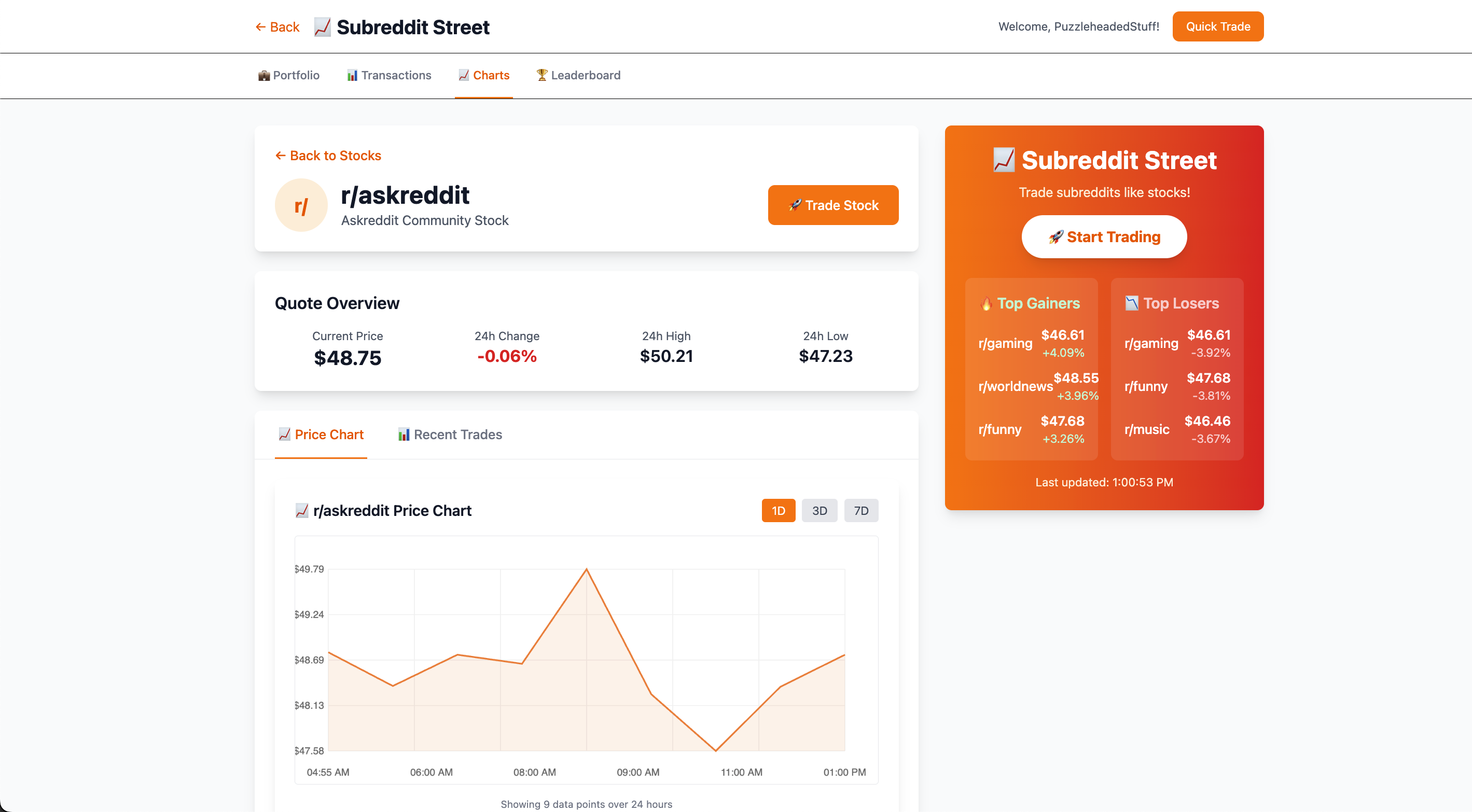
Task: Select the 1D chart range
Action: click(777, 510)
